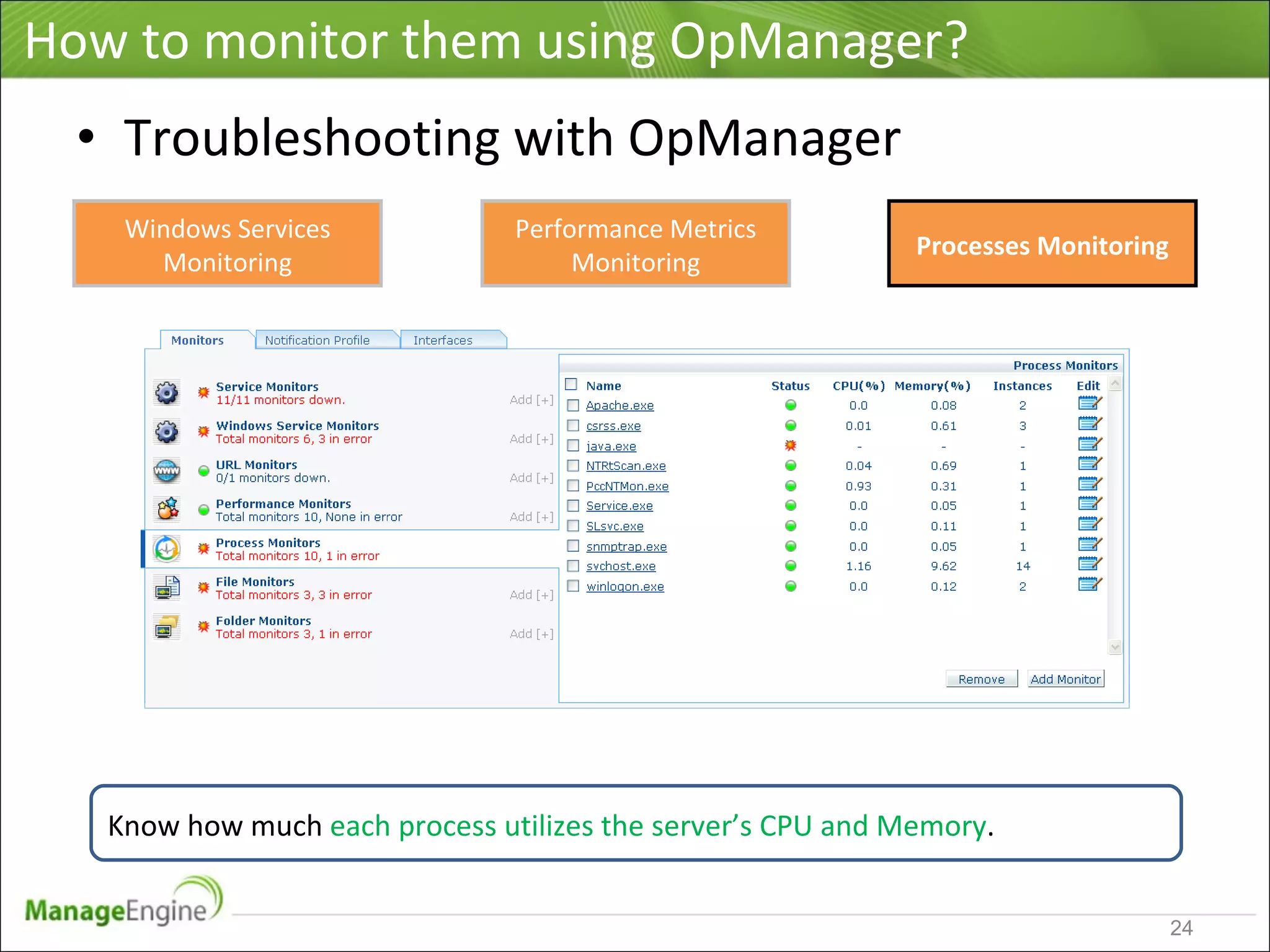Click the Memory(%) column header
Viewport: 1270px width, 952px height.
[933, 386]
